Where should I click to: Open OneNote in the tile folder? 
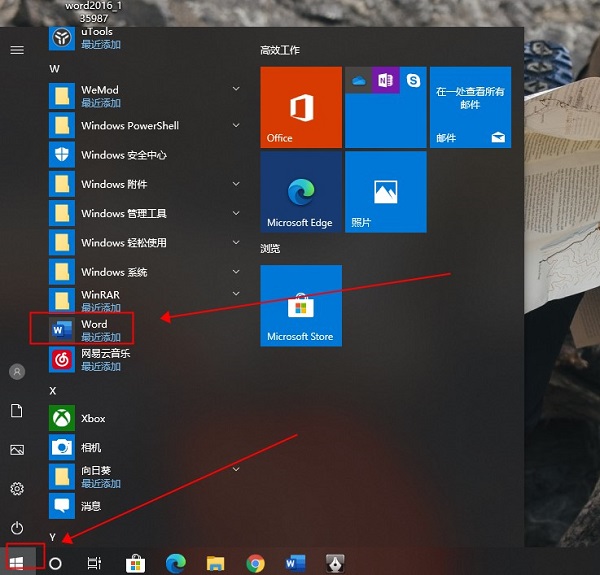[x=386, y=80]
